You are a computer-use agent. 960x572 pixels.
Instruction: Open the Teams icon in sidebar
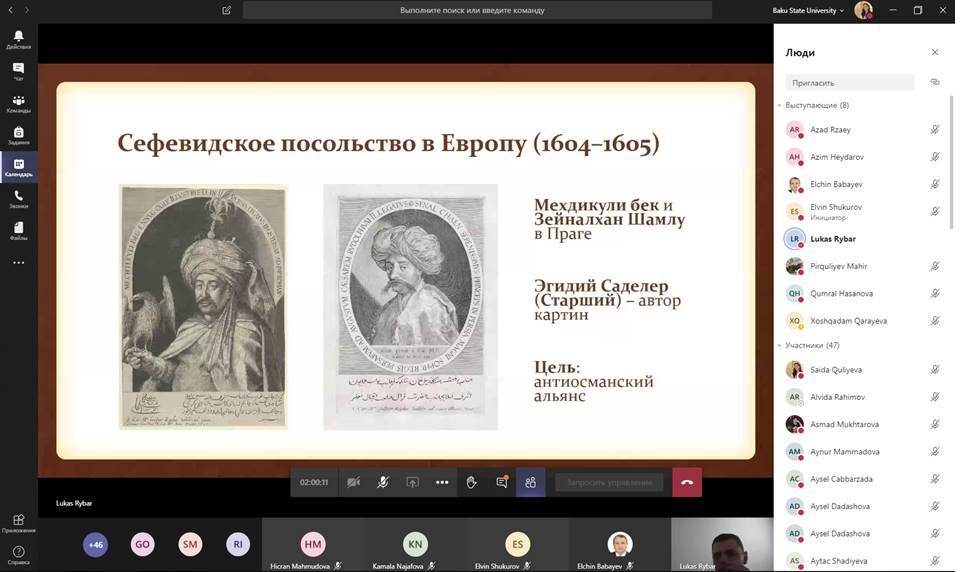coord(18,103)
